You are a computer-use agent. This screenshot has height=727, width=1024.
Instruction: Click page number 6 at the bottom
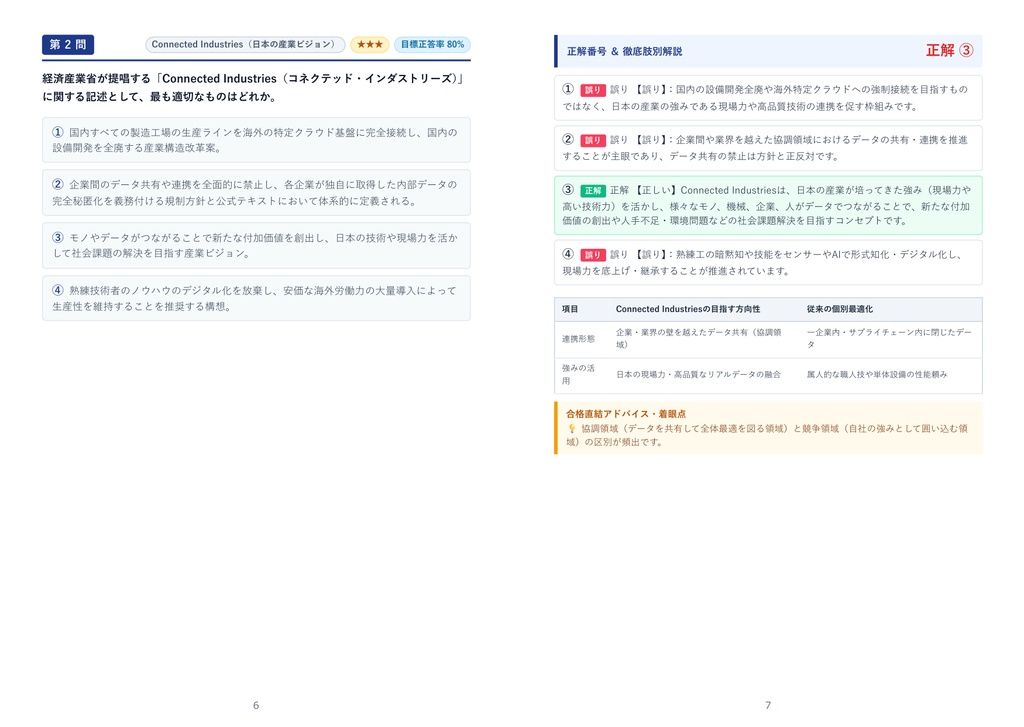[x=256, y=705]
